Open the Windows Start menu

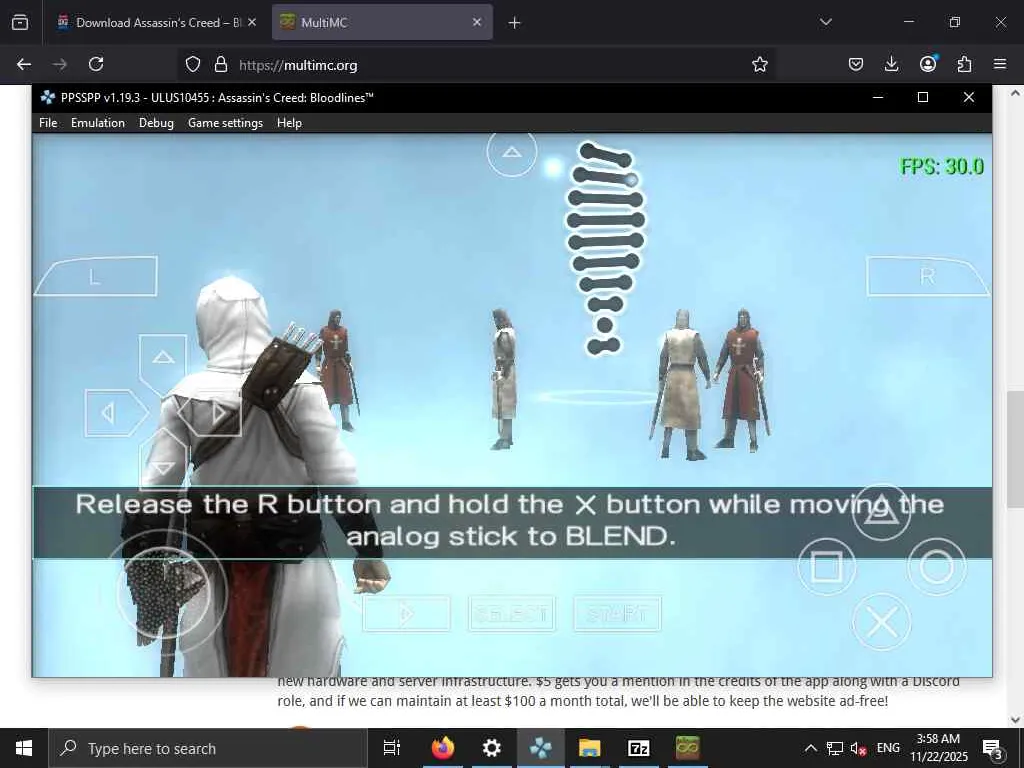coord(24,748)
